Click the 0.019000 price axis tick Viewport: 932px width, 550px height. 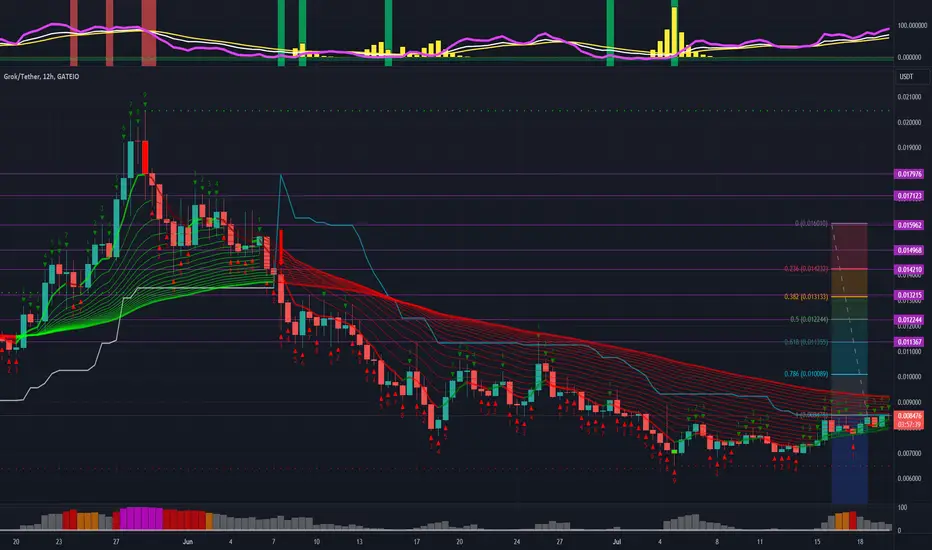[x=910, y=148]
